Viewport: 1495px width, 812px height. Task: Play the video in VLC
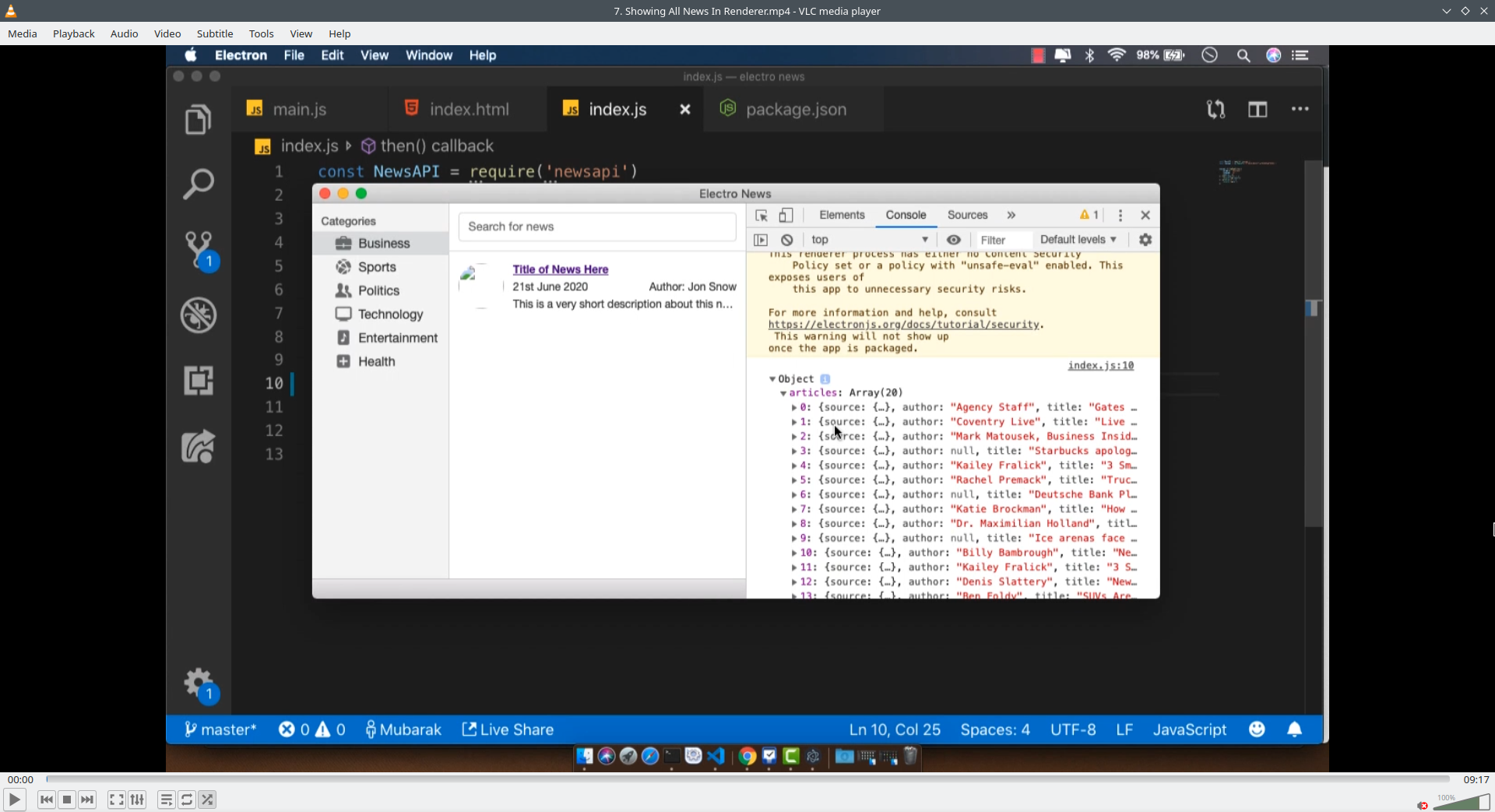click(x=14, y=800)
